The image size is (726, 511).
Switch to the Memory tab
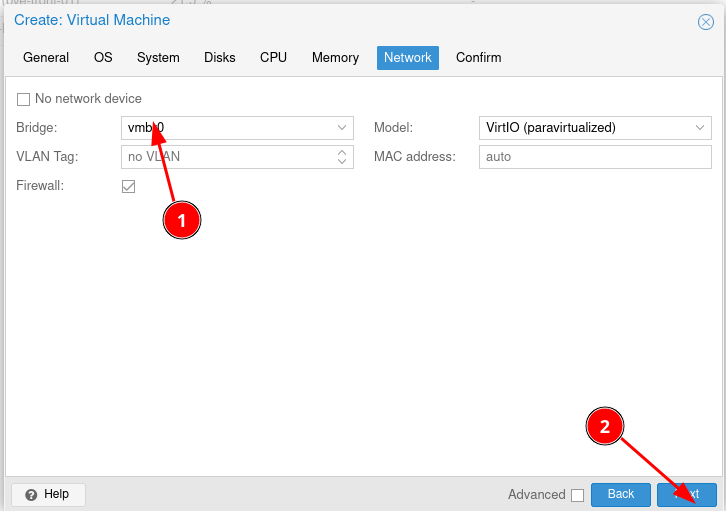click(335, 58)
